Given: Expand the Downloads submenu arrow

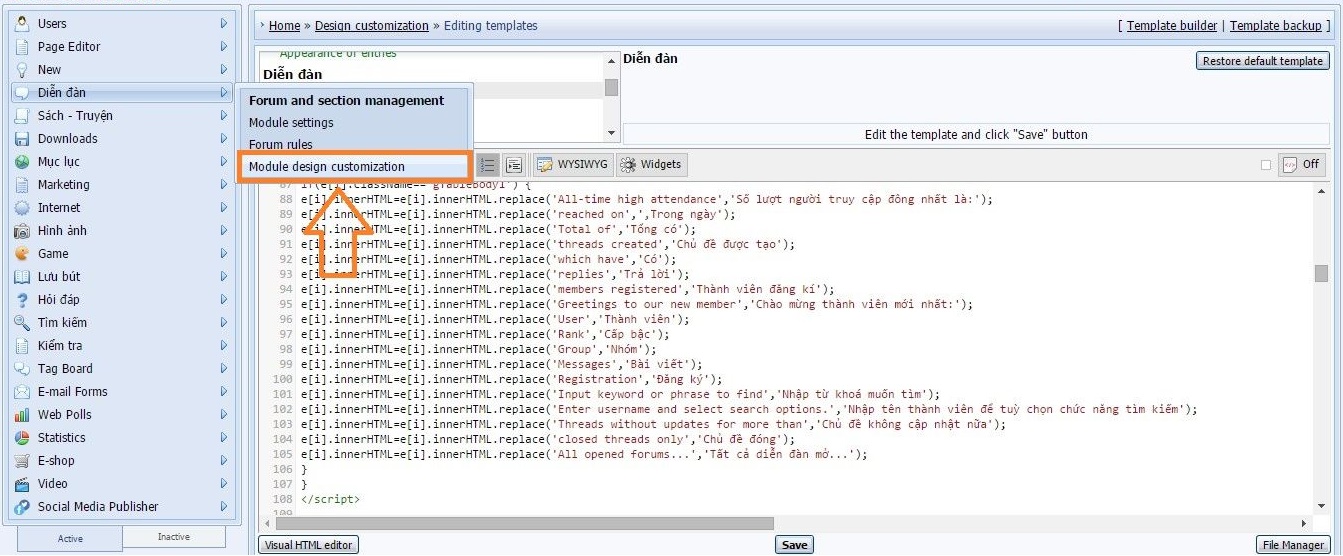Looking at the screenshot, I should 224,138.
